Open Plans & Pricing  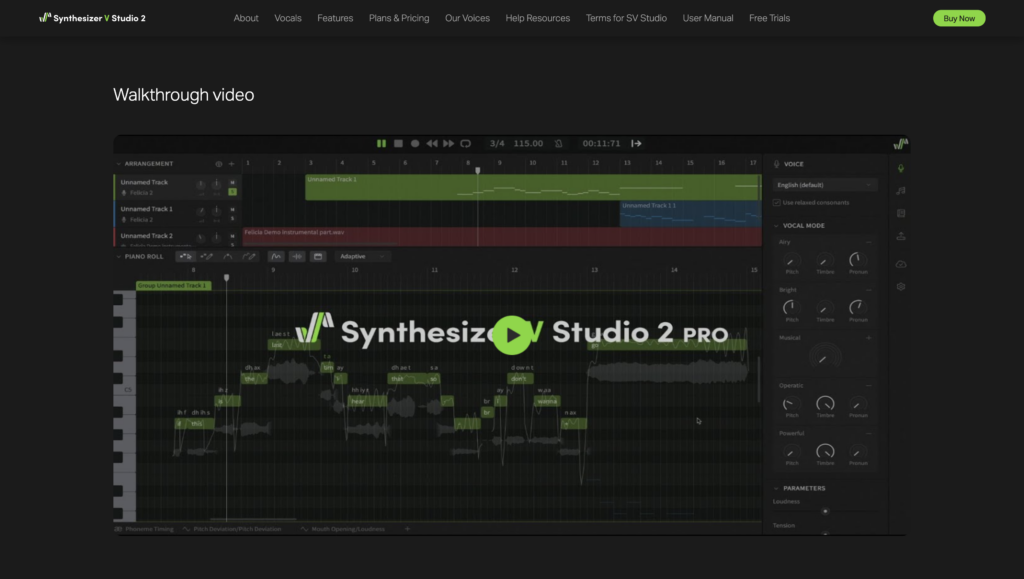click(x=399, y=18)
